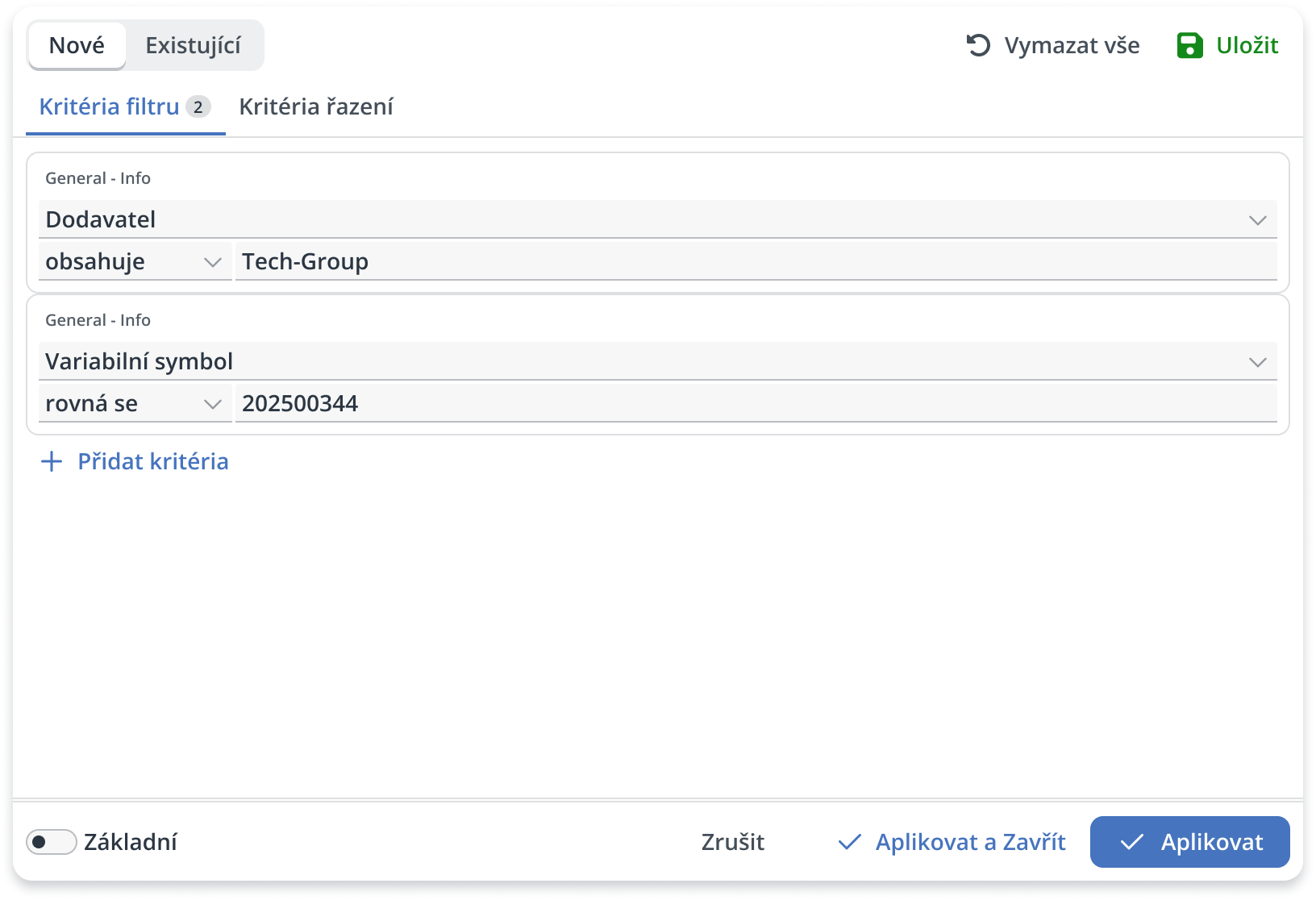Open the Kritéria řazení tab
Viewport: 1316px width, 900px height.
(316, 106)
